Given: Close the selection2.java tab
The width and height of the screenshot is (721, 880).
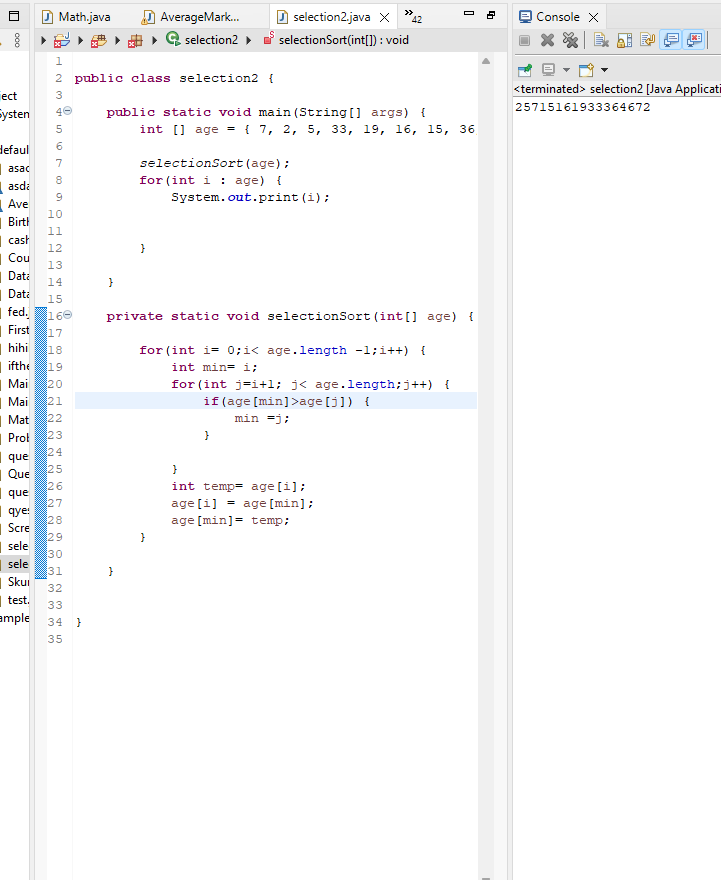Looking at the screenshot, I should 384,17.
